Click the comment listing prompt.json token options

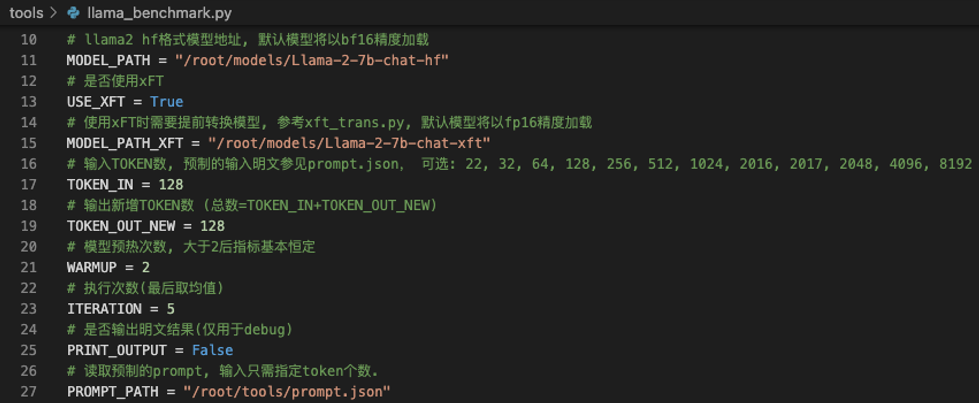[x=519, y=164]
